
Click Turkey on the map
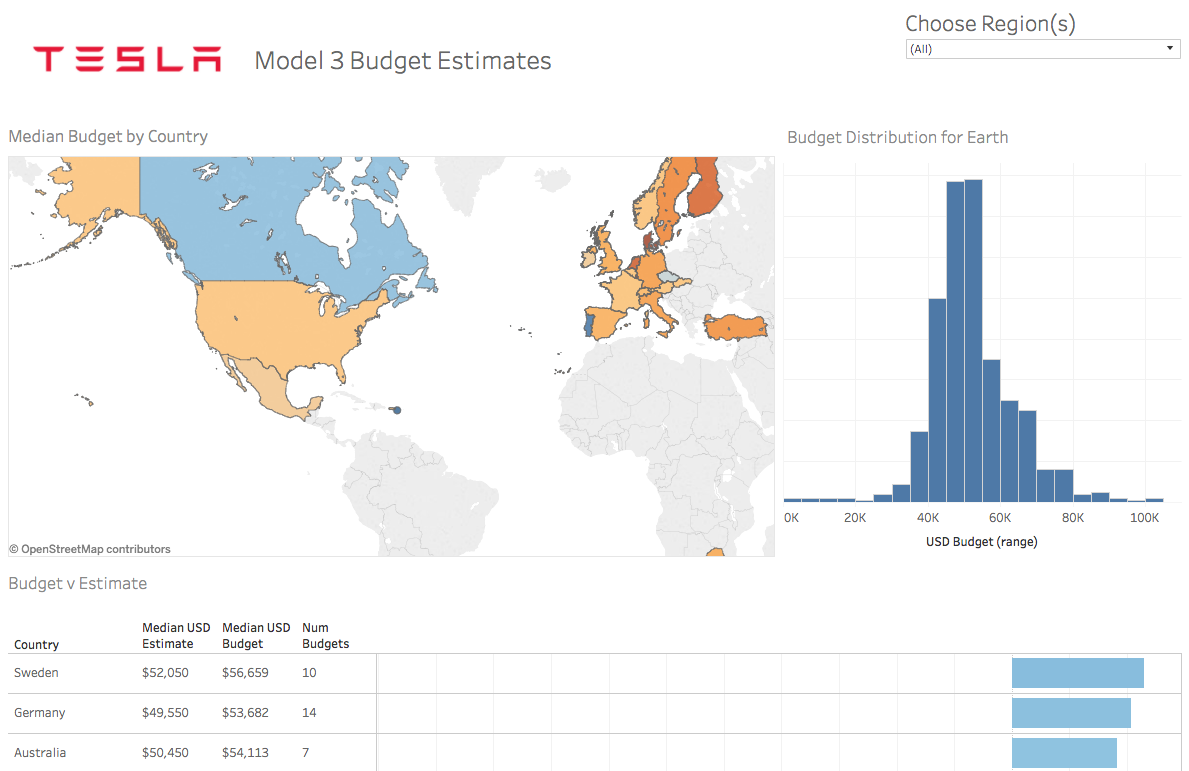coord(736,328)
